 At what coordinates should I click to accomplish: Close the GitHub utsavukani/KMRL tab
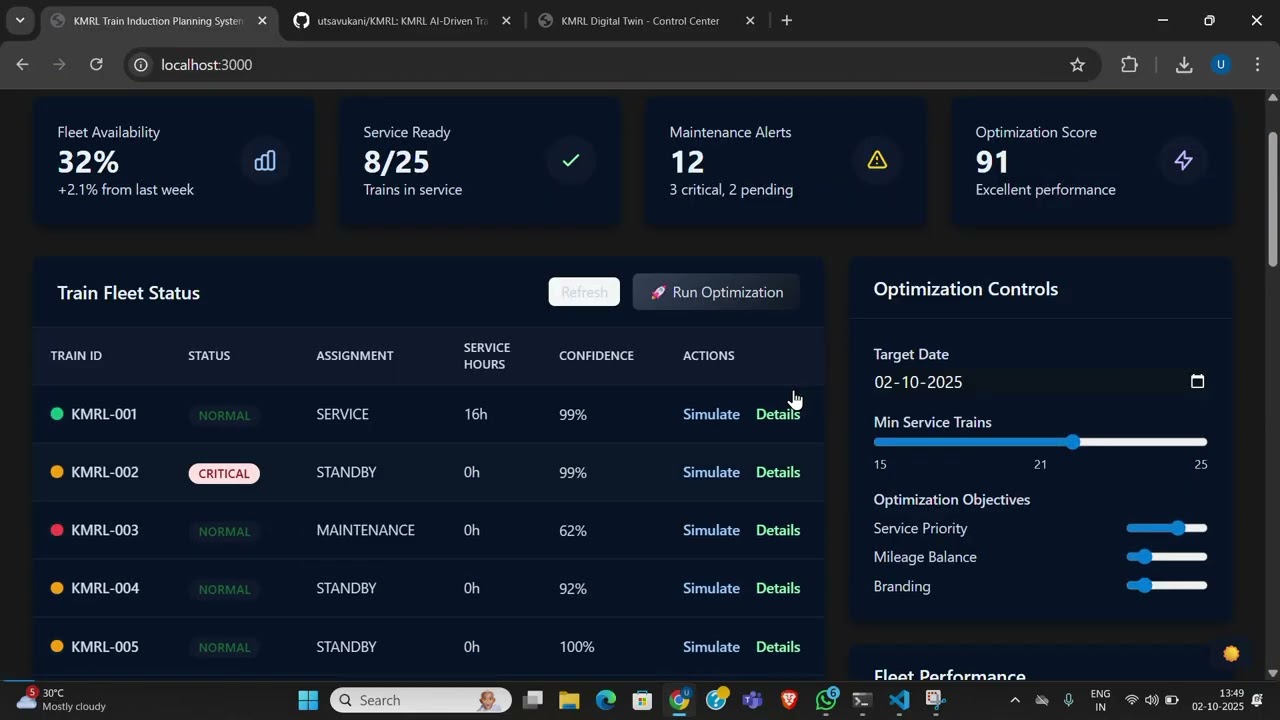tap(506, 20)
